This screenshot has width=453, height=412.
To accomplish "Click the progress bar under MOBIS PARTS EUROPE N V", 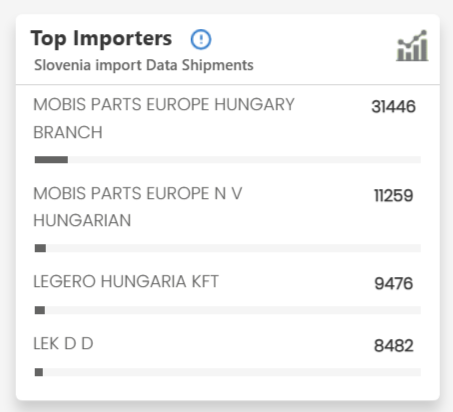I will click(228, 248).
